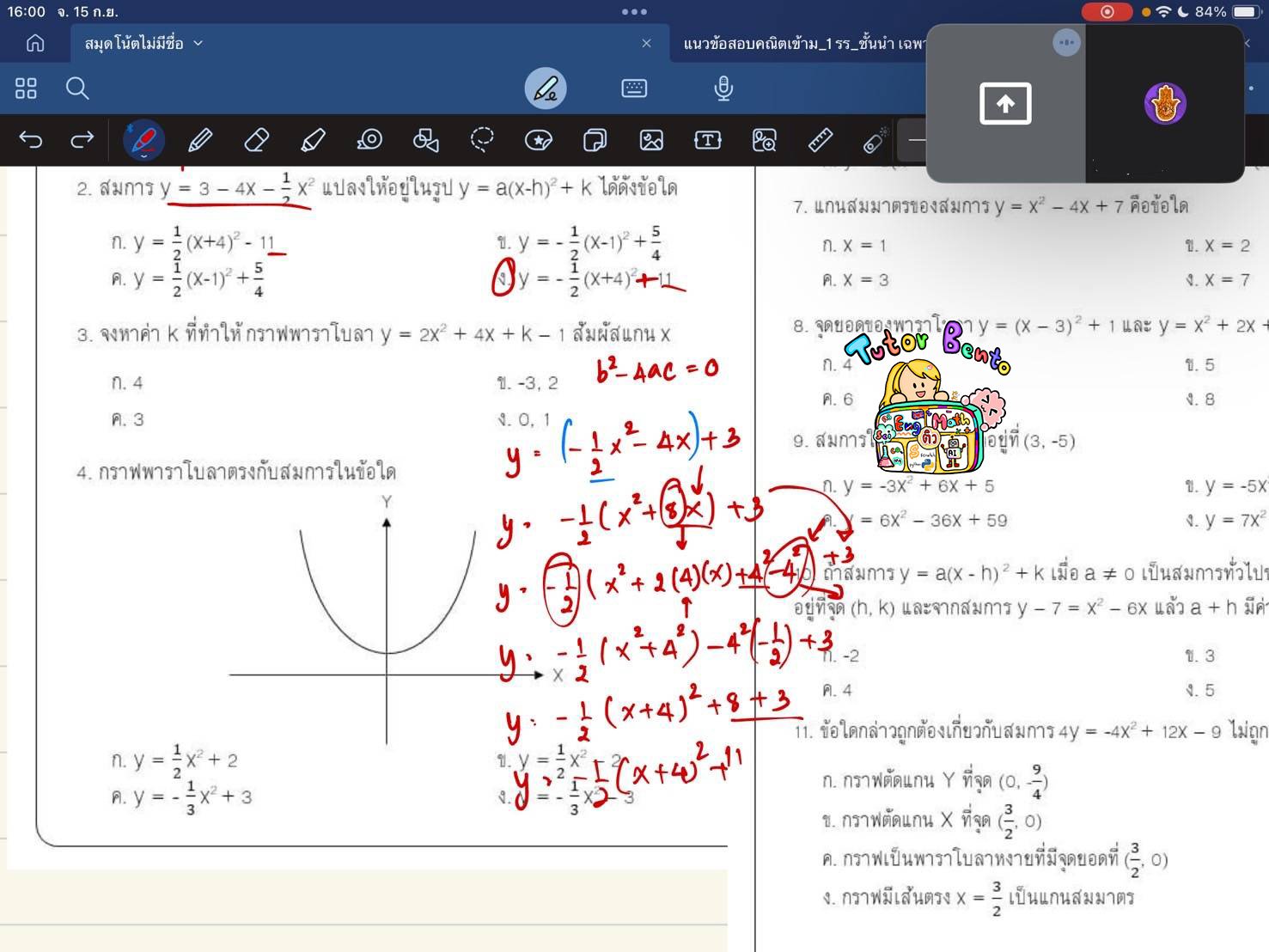Toggle the pen writing mode button
The height and width of the screenshot is (952, 1269).
545,88
